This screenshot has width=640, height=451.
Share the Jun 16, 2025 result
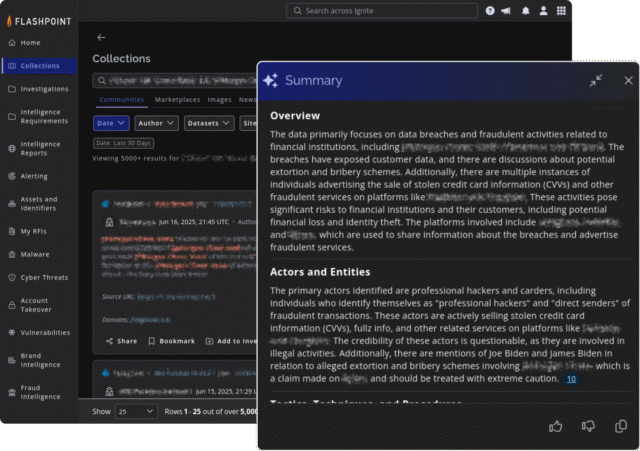point(122,341)
